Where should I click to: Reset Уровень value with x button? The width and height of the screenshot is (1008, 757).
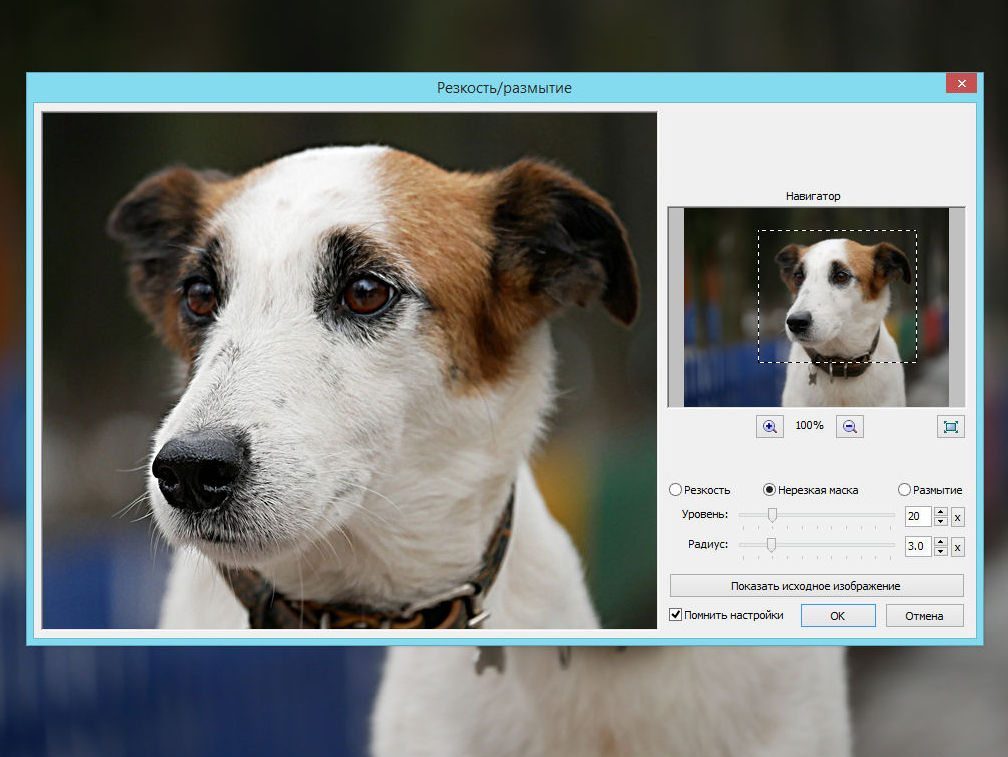957,517
